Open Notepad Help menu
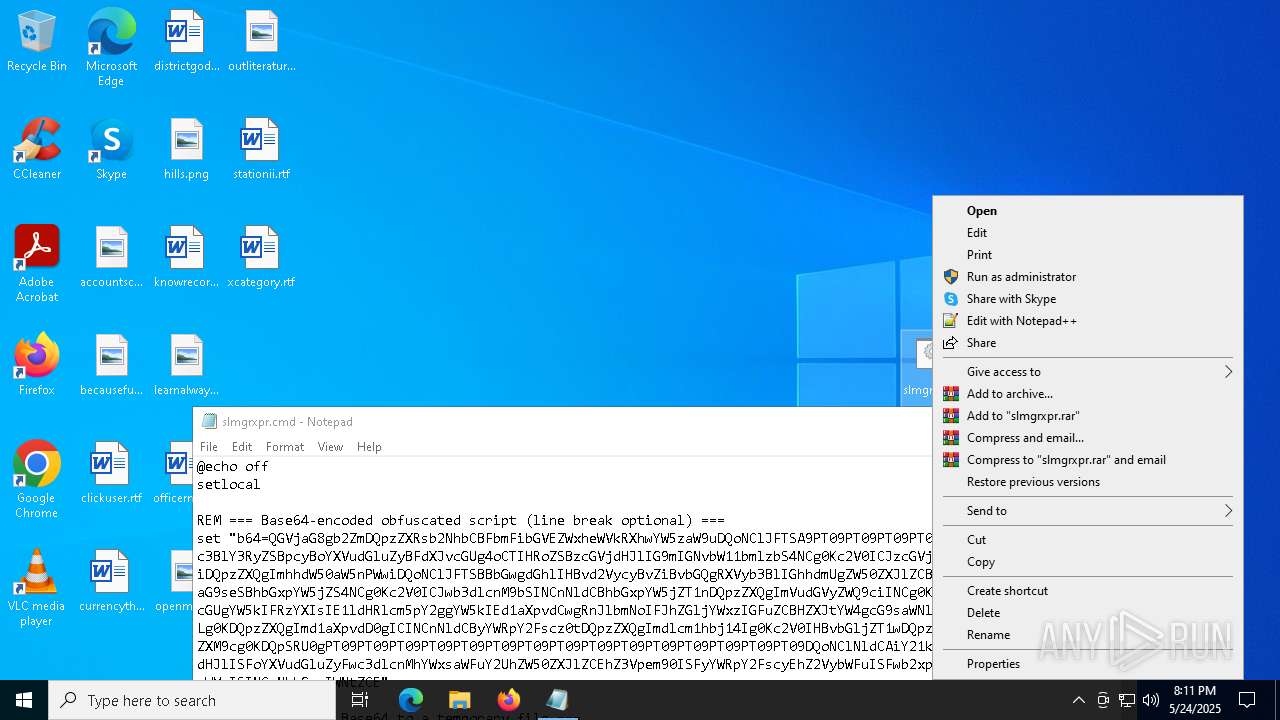 tap(369, 447)
